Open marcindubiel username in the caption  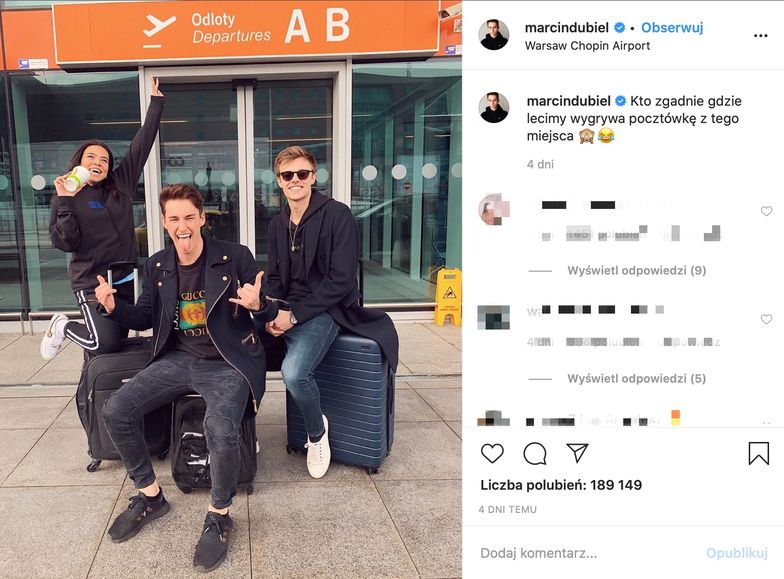568,101
